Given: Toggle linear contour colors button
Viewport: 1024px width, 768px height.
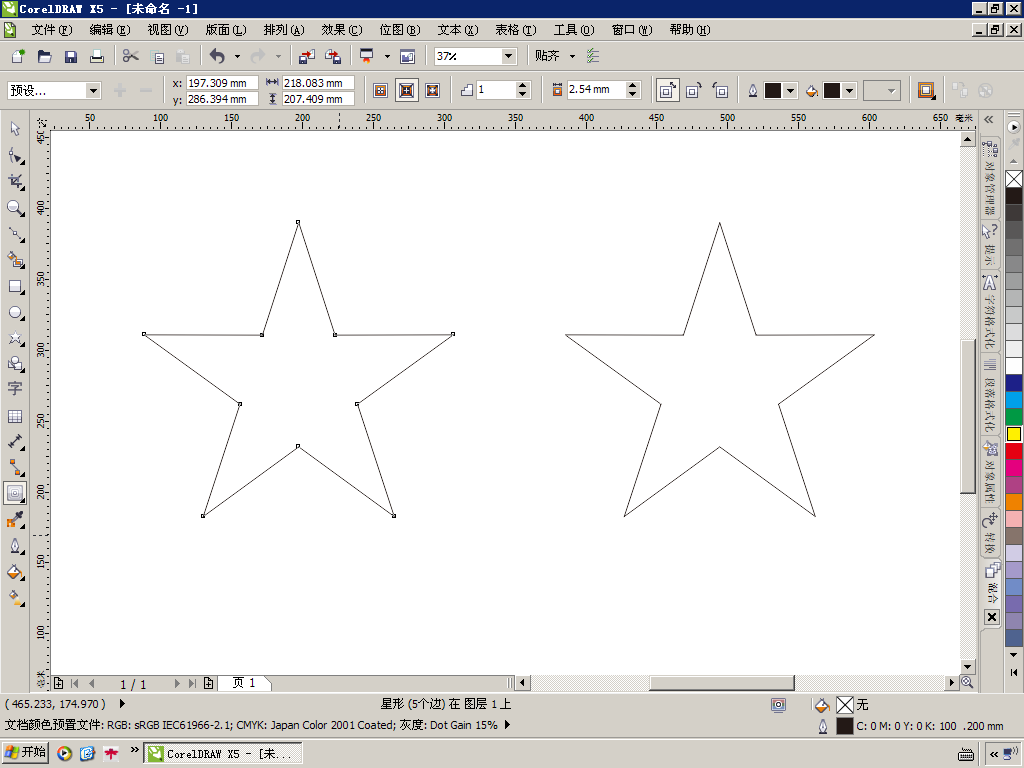Looking at the screenshot, I should click(x=667, y=90).
